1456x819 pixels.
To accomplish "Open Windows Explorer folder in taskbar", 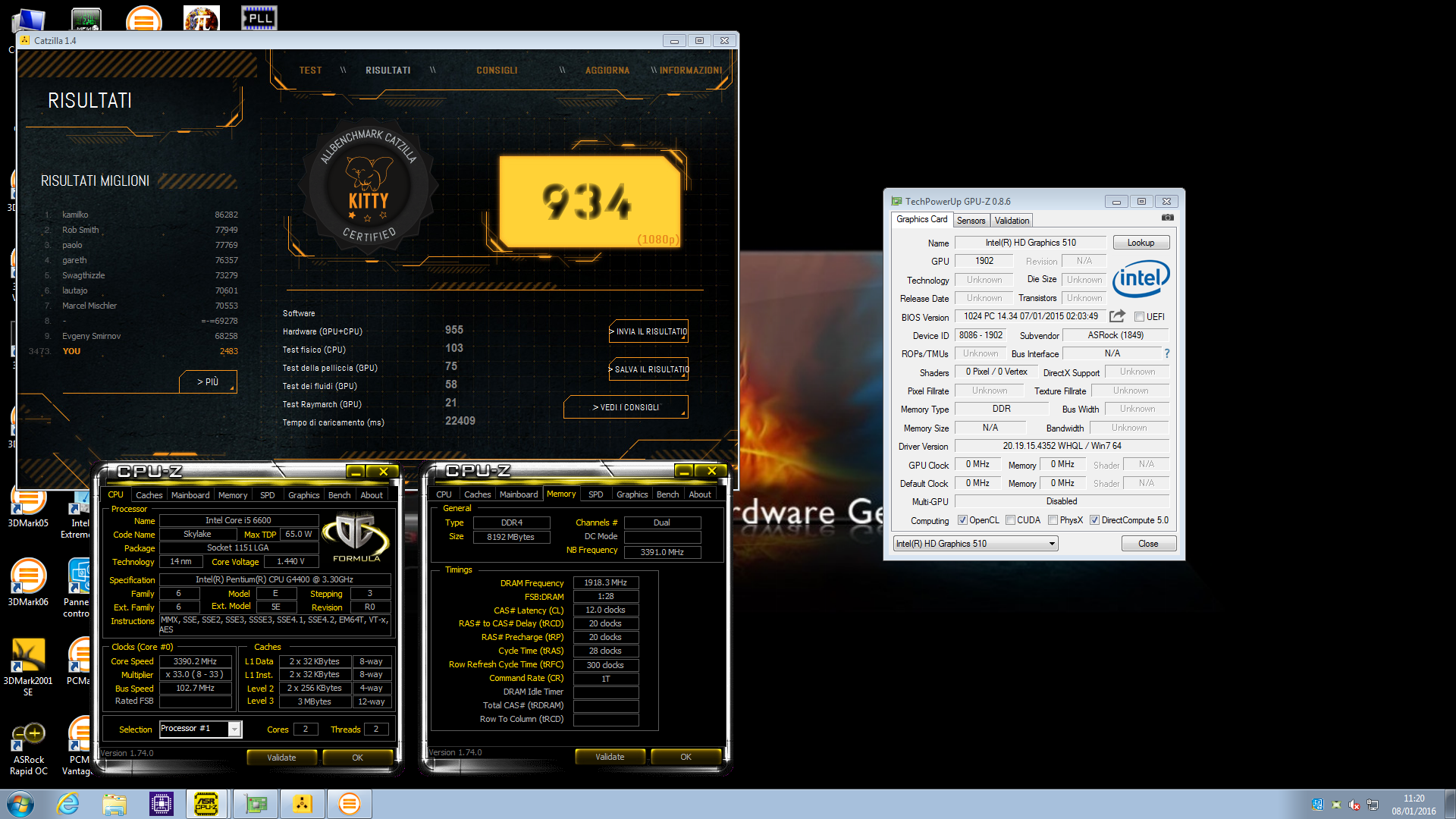I will (x=115, y=804).
